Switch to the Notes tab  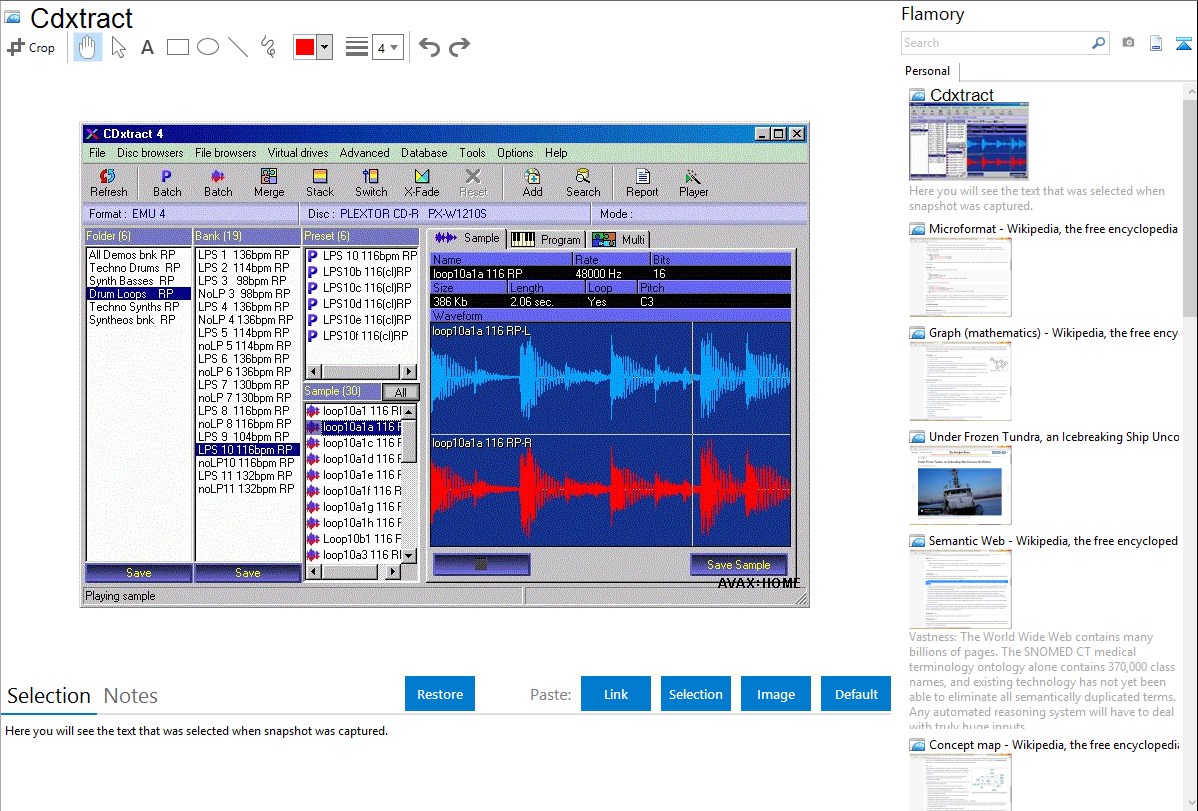point(131,696)
